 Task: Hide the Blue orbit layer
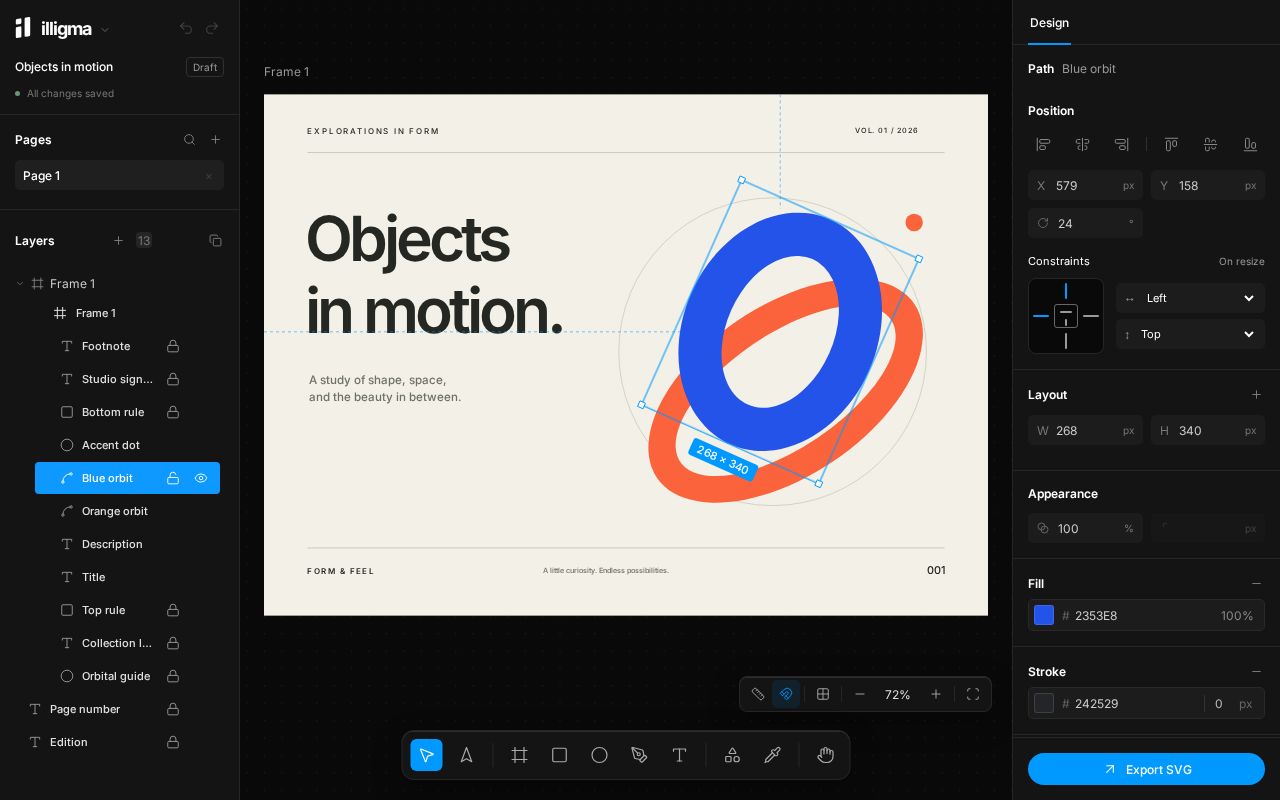click(201, 478)
